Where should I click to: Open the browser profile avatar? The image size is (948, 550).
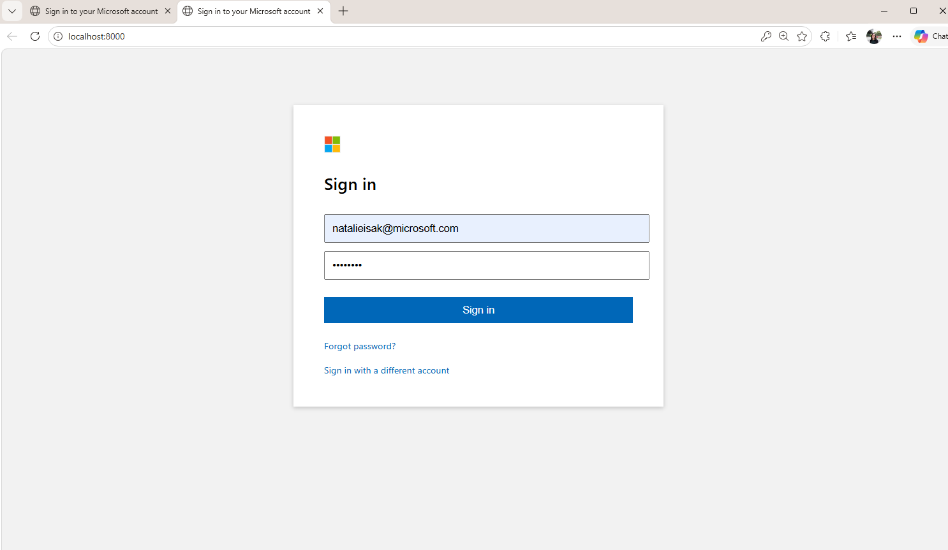tap(874, 36)
